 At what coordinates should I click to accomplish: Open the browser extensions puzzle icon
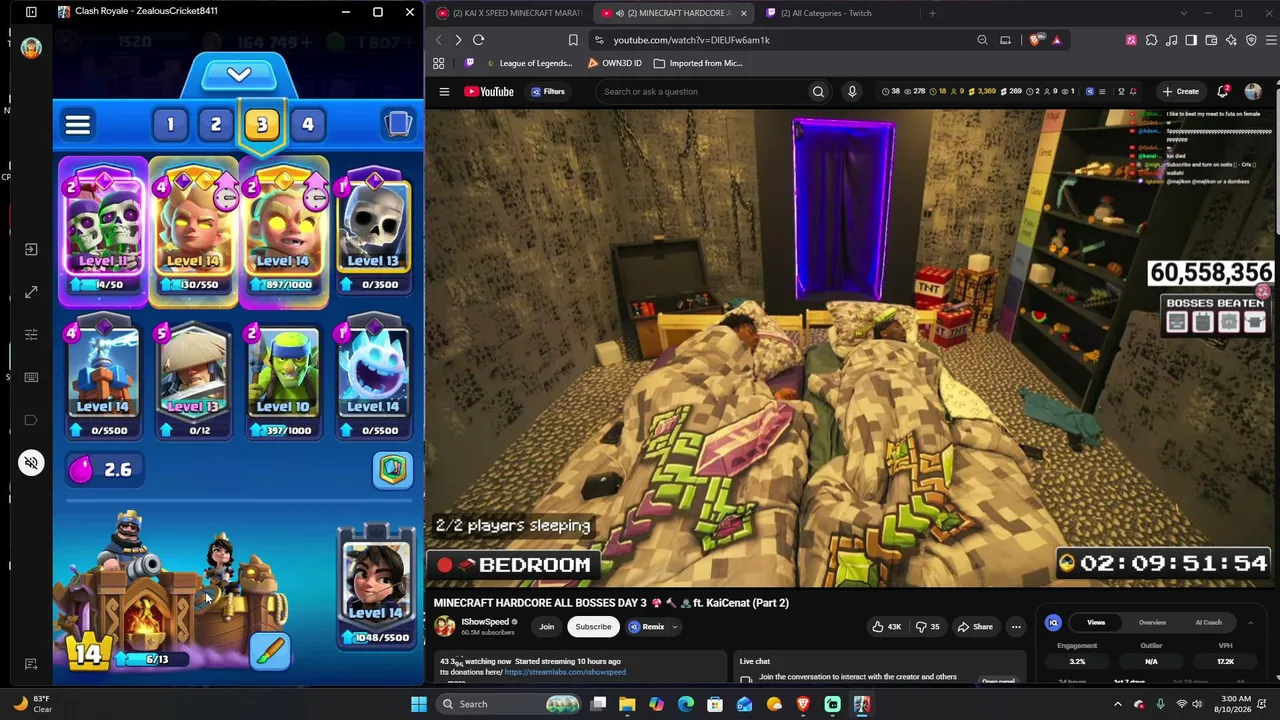pos(1151,40)
